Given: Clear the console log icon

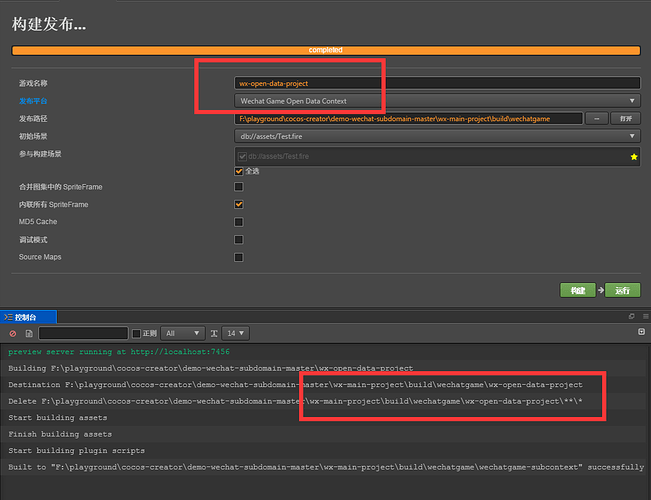Looking at the screenshot, I should (13, 333).
